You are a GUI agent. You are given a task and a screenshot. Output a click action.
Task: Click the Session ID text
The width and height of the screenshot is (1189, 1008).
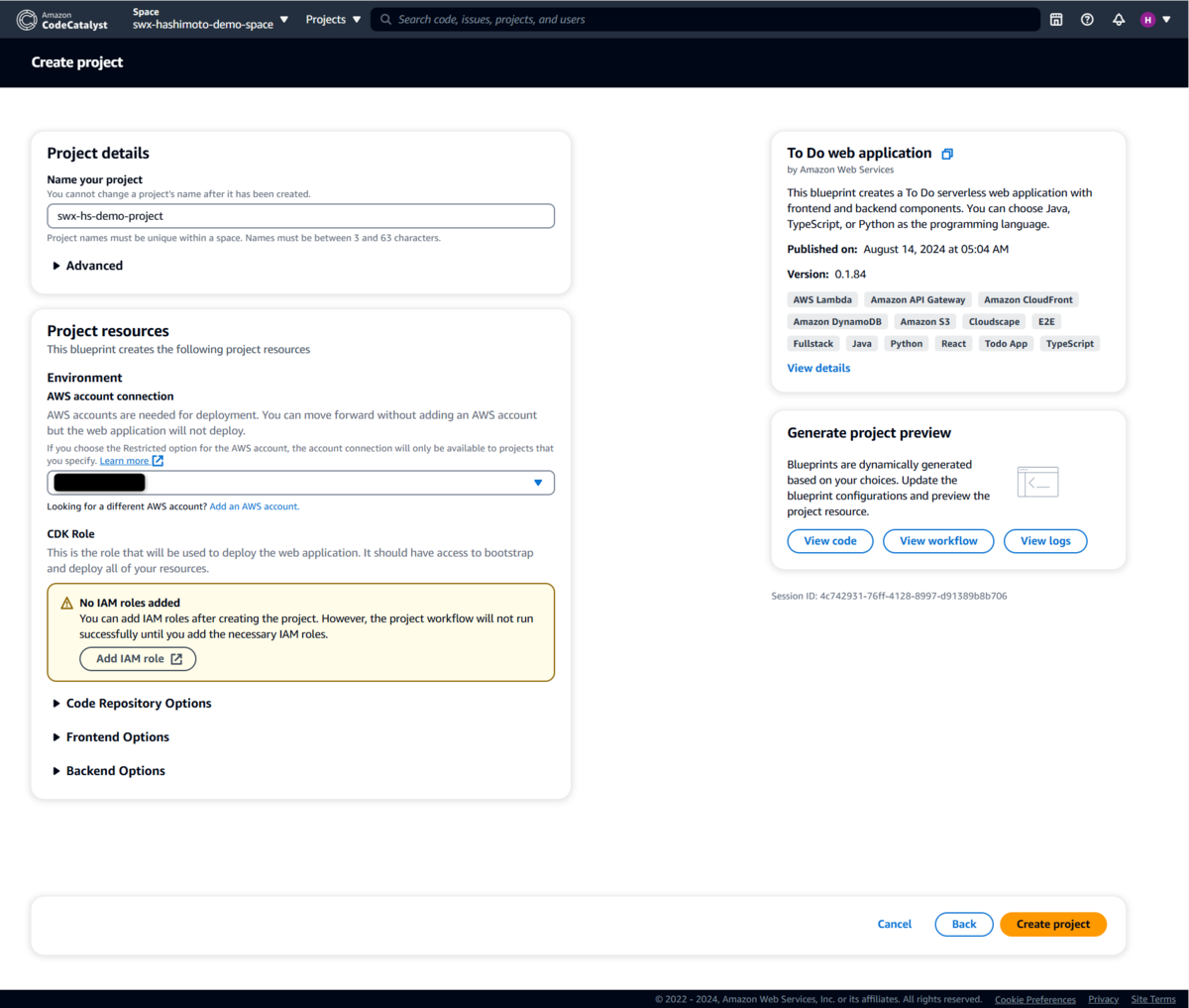889,596
